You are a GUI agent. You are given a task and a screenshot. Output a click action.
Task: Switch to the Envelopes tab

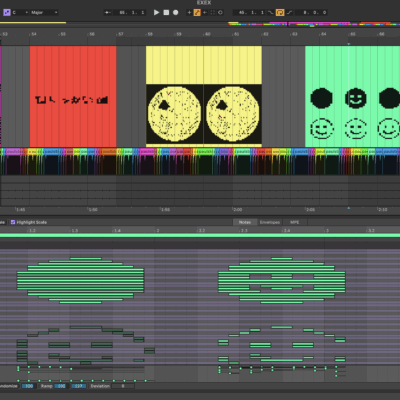pos(270,222)
